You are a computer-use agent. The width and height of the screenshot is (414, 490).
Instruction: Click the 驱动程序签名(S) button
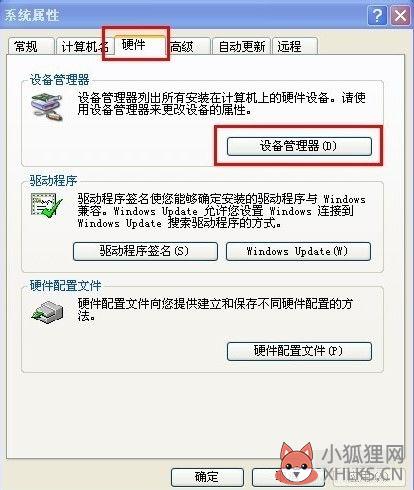145,251
